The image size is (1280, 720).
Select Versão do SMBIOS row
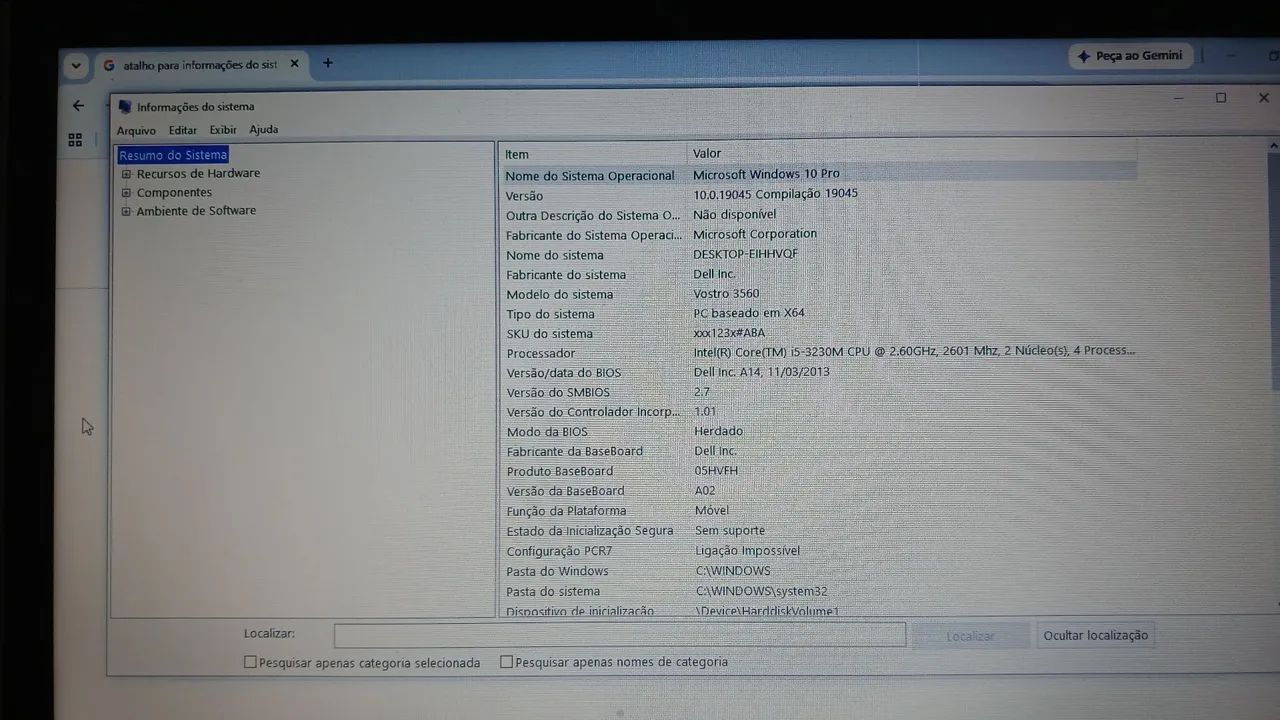pyautogui.click(x=818, y=393)
